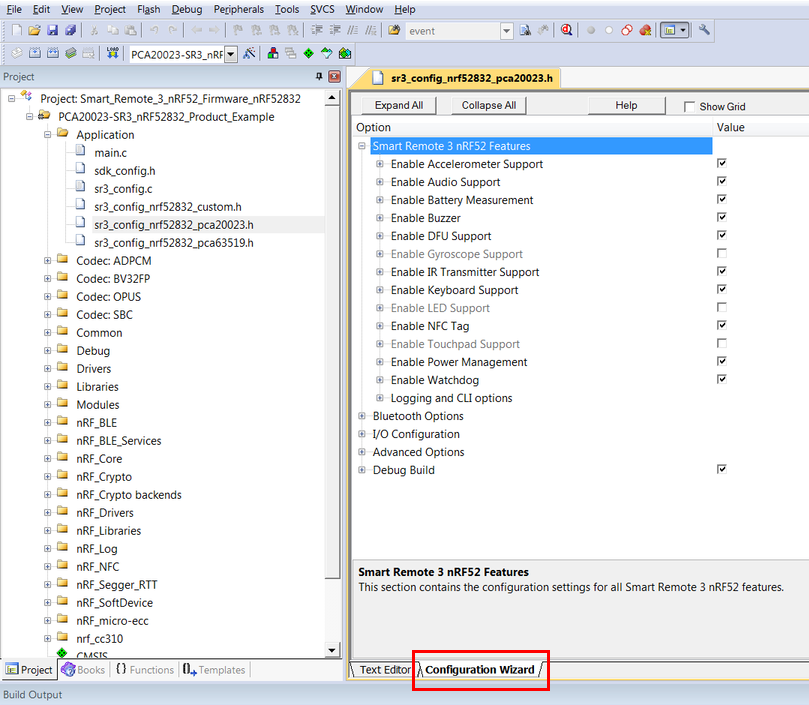This screenshot has width=809, height=705.
Task: Open the Select Software Packs icon
Action: (x=327, y=53)
